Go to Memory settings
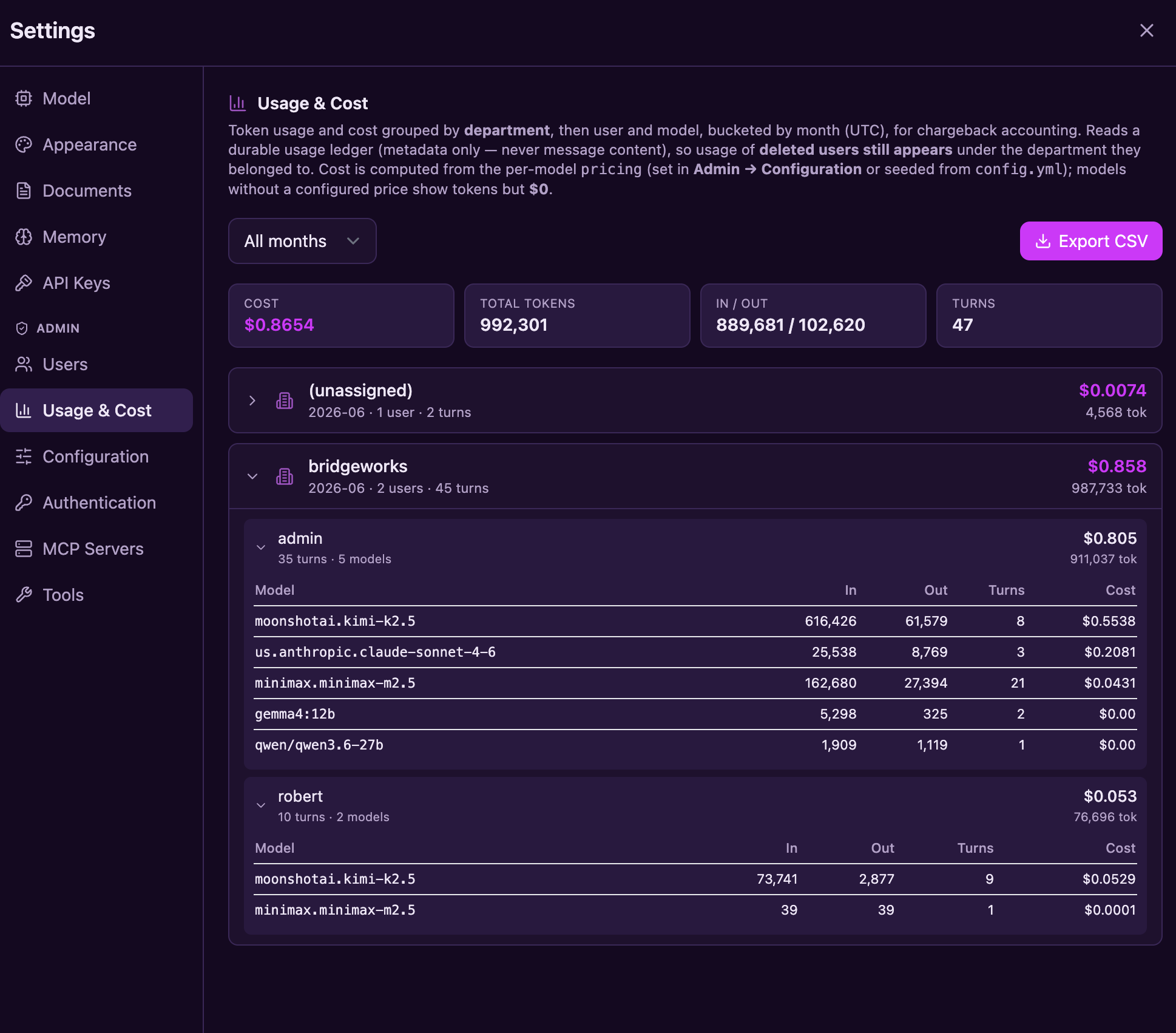1176x1033 pixels. pos(96,237)
